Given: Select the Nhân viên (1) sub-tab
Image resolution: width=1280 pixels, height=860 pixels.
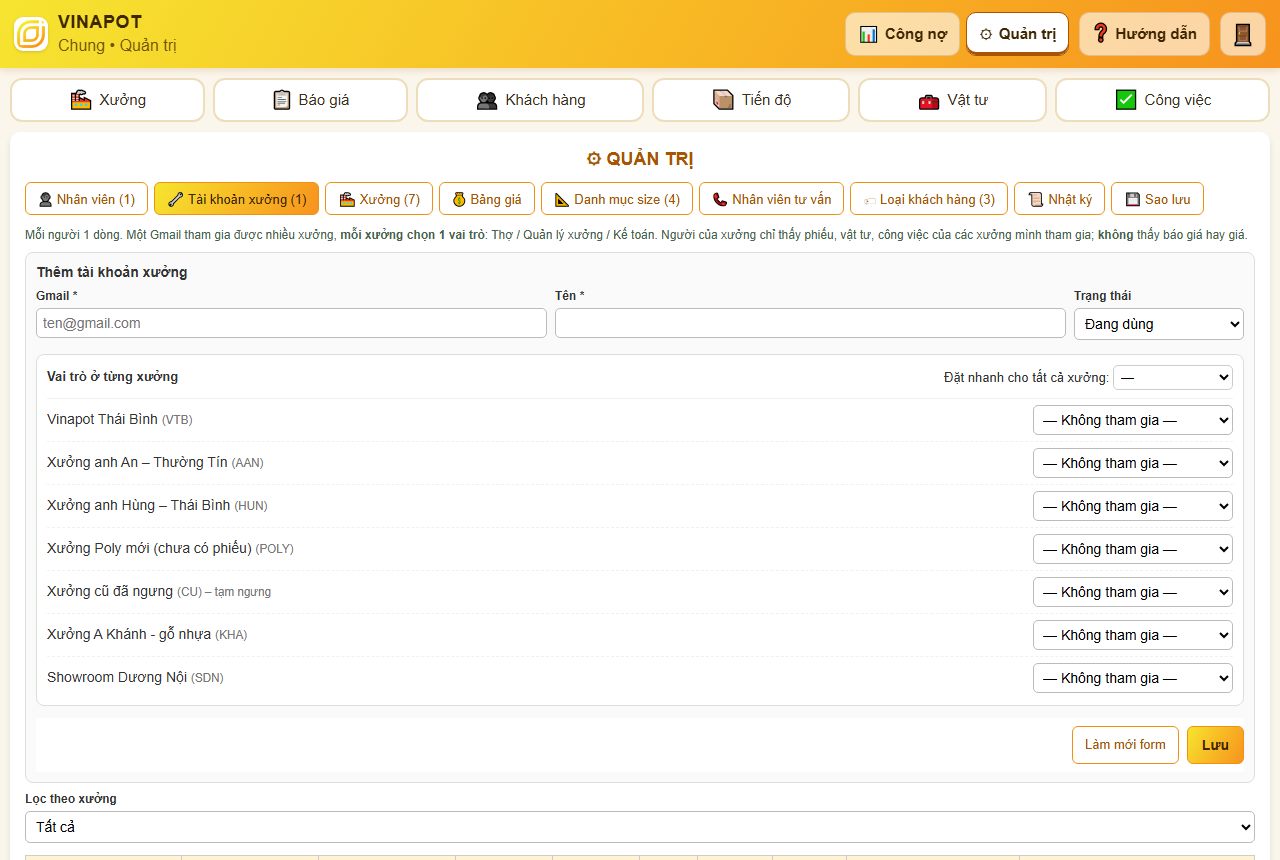Looking at the screenshot, I should click(x=87, y=199).
